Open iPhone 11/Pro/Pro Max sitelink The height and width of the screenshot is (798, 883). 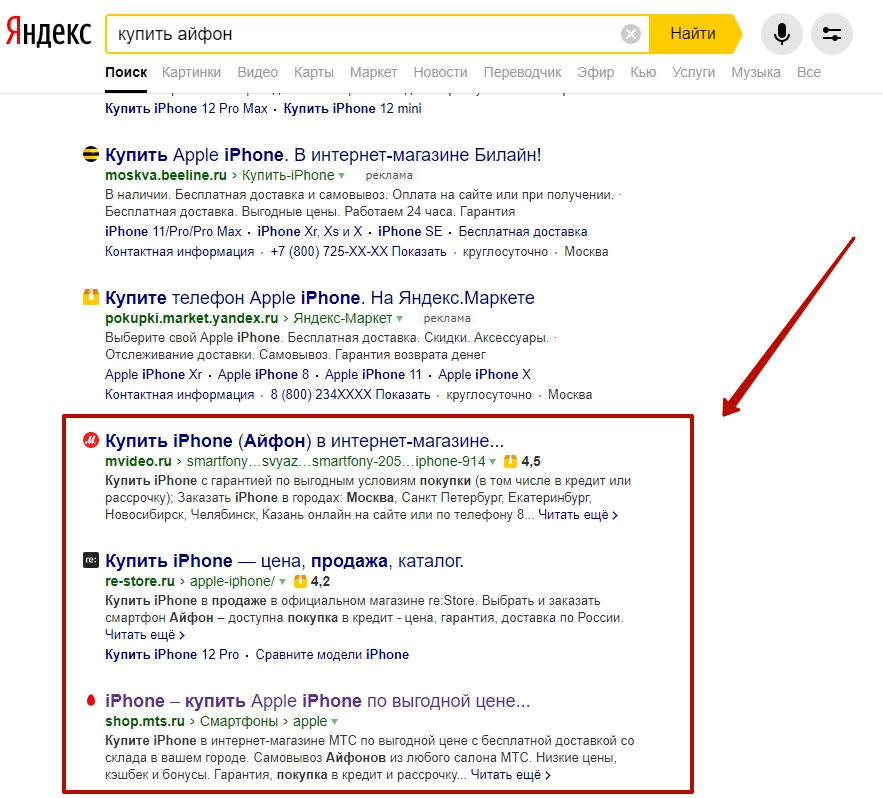[173, 231]
